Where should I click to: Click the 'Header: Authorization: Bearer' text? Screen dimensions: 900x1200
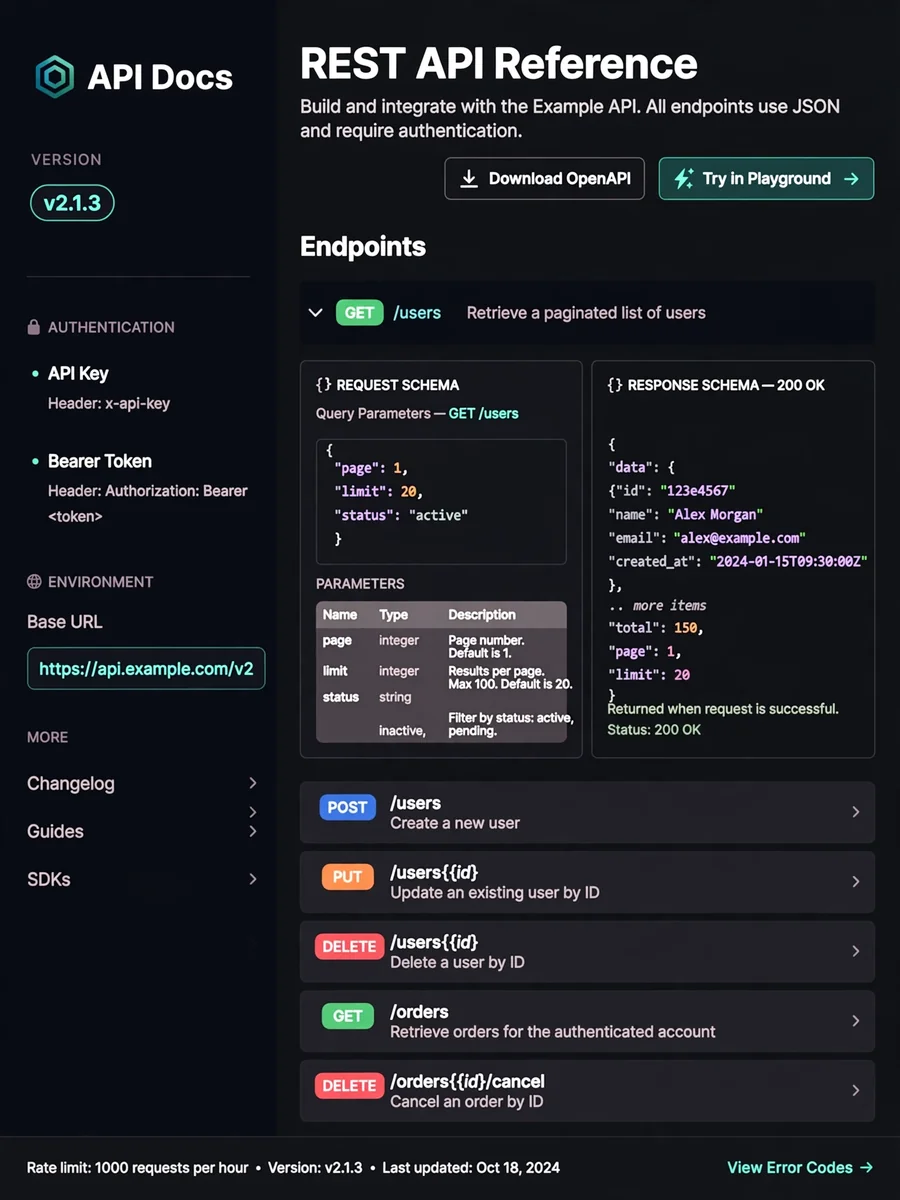148,491
